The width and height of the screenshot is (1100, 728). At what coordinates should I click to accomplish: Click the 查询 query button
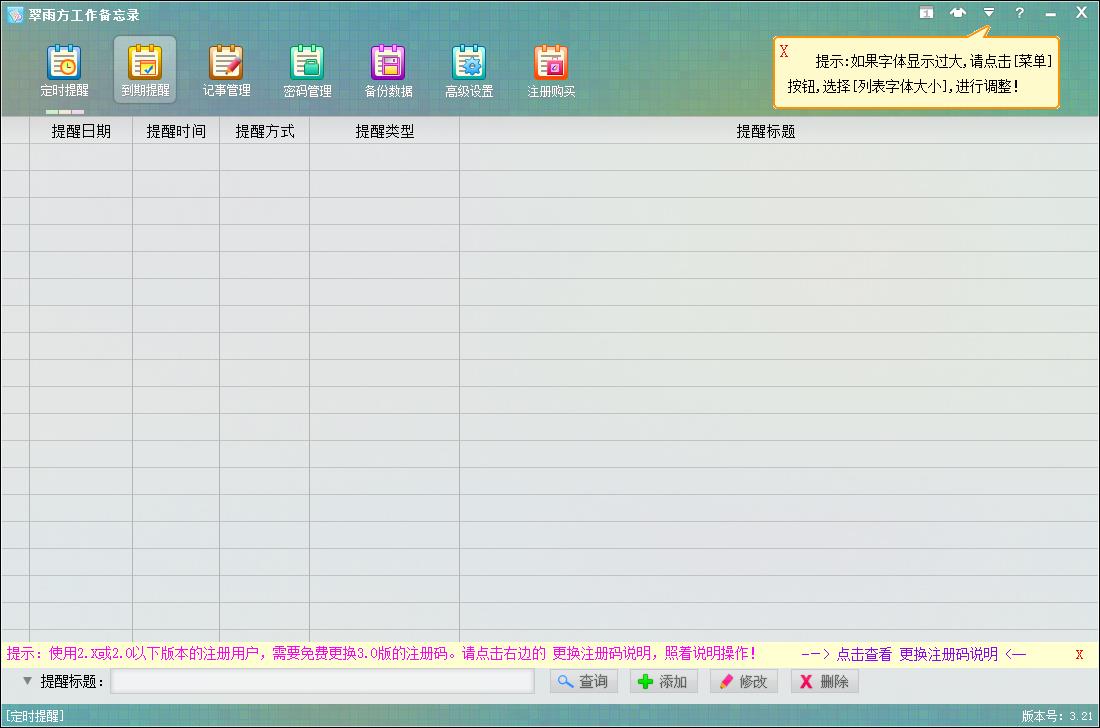[584, 681]
